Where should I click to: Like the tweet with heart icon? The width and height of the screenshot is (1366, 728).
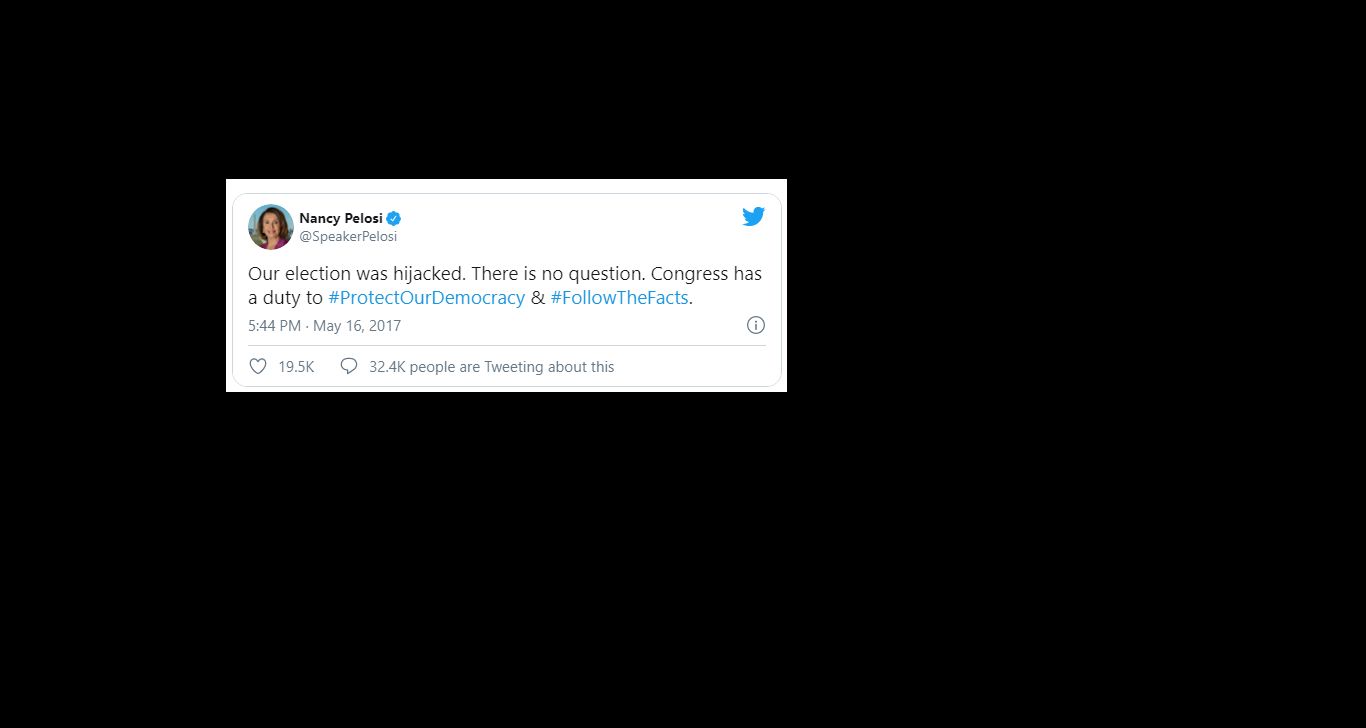pos(258,367)
